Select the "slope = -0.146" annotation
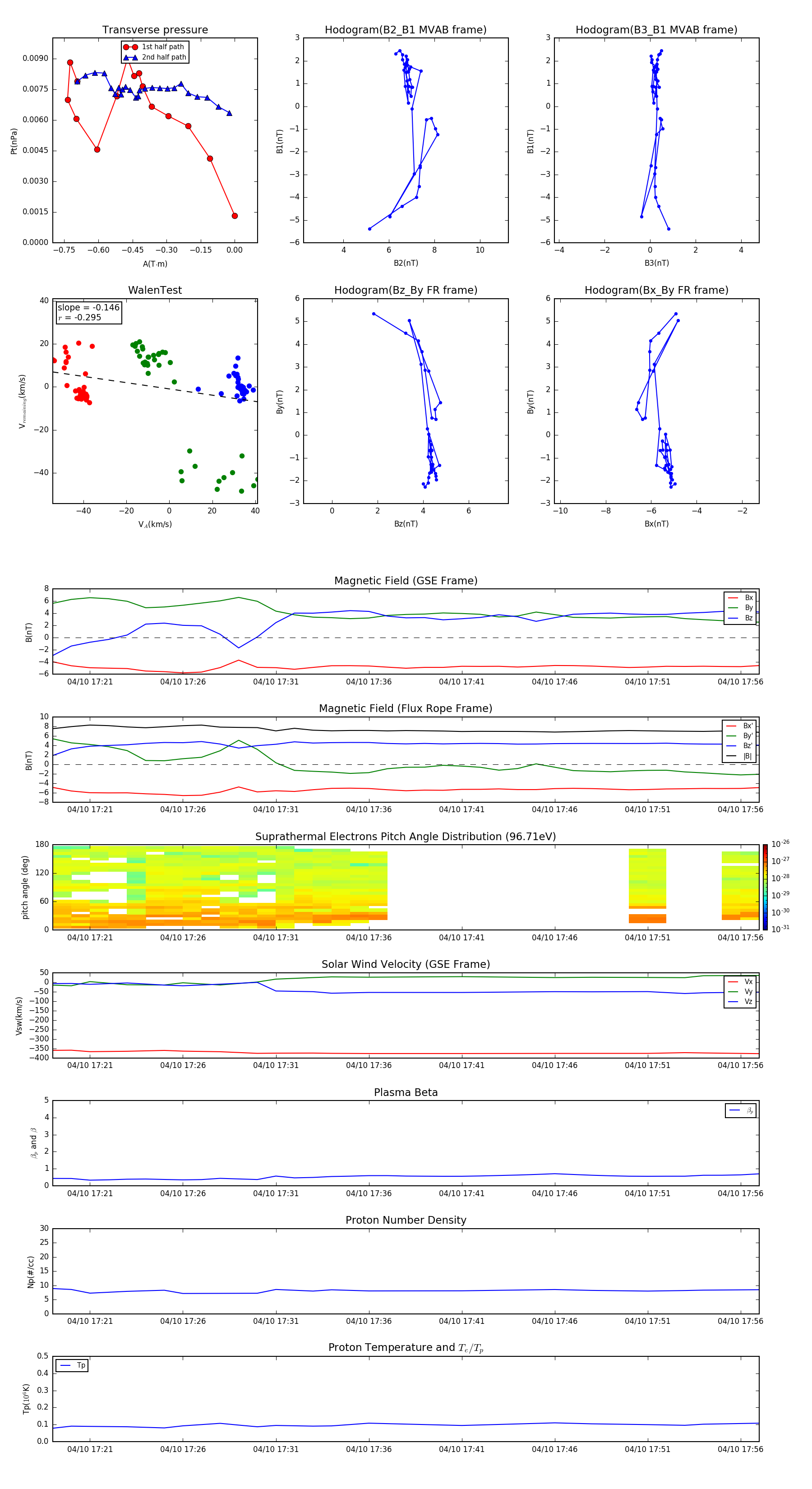This screenshot has height=1489, width=812. 88,308
